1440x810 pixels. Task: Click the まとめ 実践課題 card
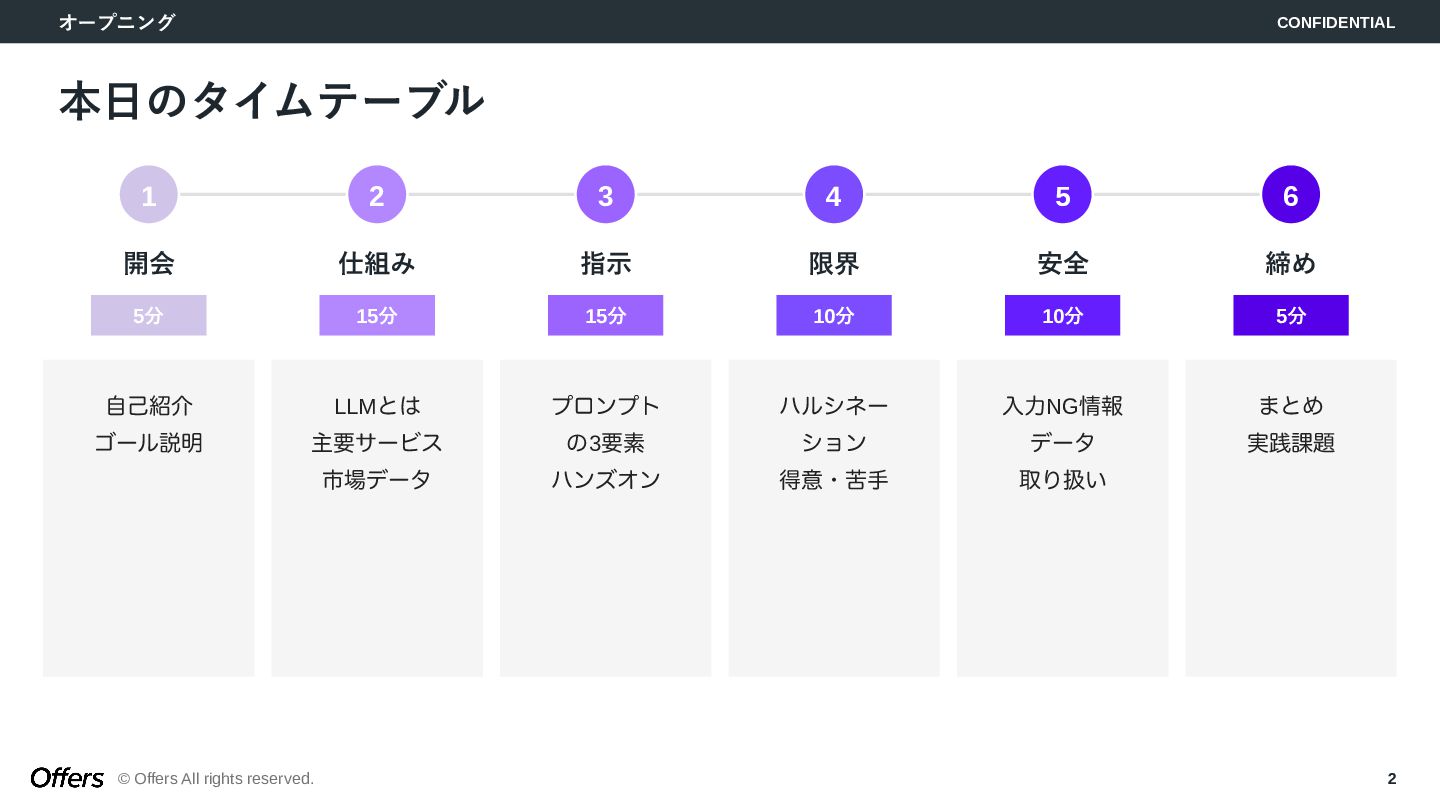1290,518
